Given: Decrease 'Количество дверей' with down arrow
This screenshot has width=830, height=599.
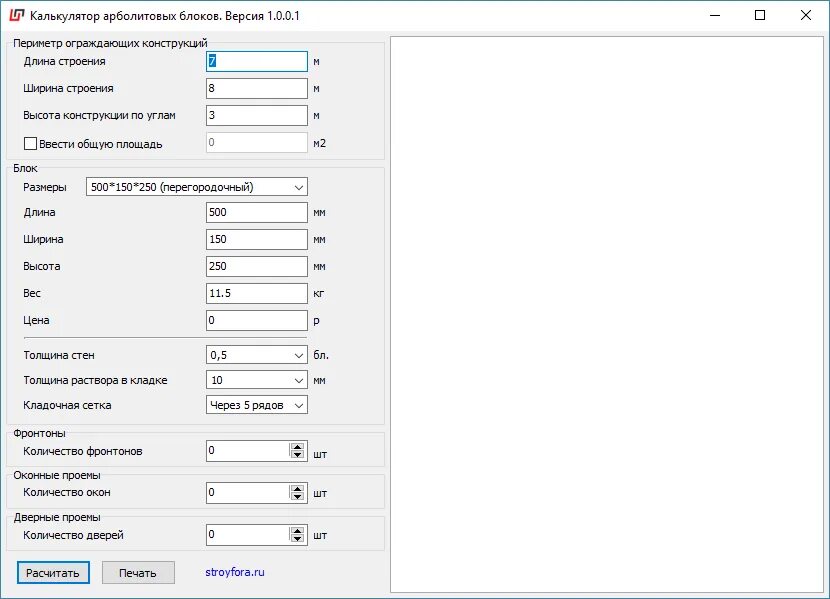Looking at the screenshot, I should [297, 539].
